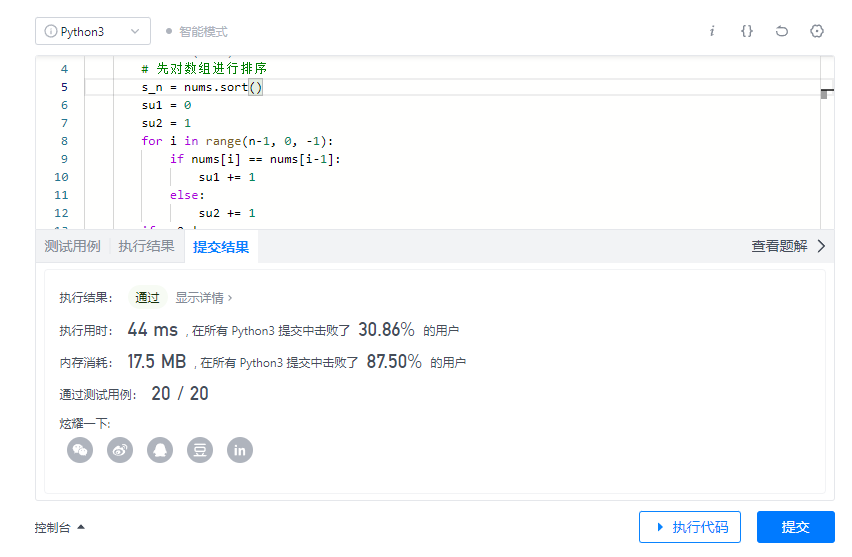Screen dimensions: 852x557
Task: Click the blue 提交 submit button
Action: [x=795, y=527]
